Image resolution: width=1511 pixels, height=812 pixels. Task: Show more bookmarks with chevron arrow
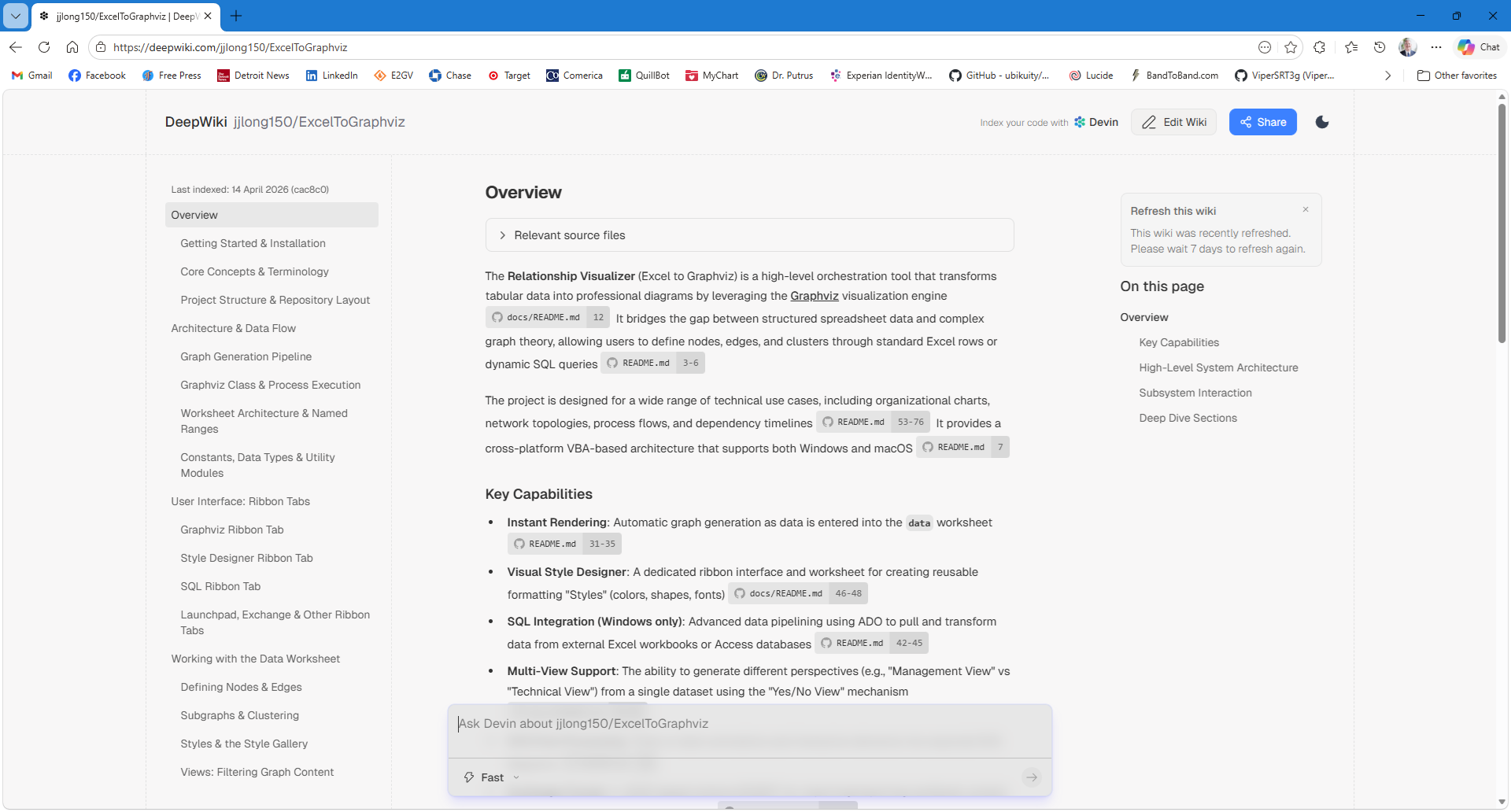pos(1387,76)
